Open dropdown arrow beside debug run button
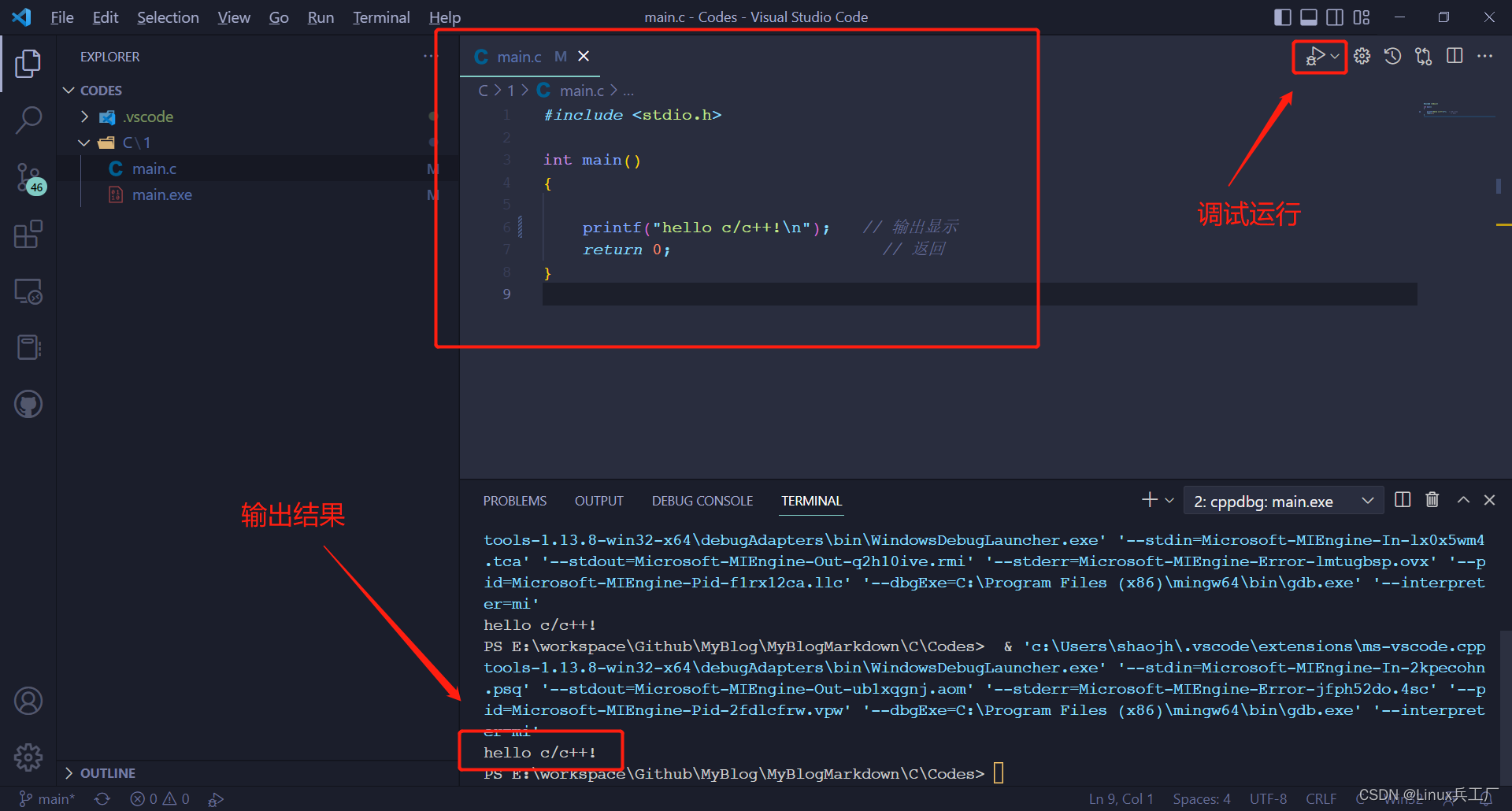Image resolution: width=1512 pixels, height=811 pixels. point(1335,57)
